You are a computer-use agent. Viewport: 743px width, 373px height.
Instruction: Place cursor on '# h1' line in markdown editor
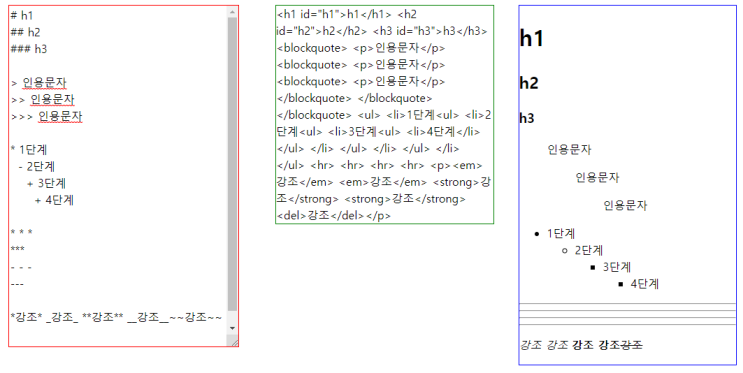click(x=22, y=15)
